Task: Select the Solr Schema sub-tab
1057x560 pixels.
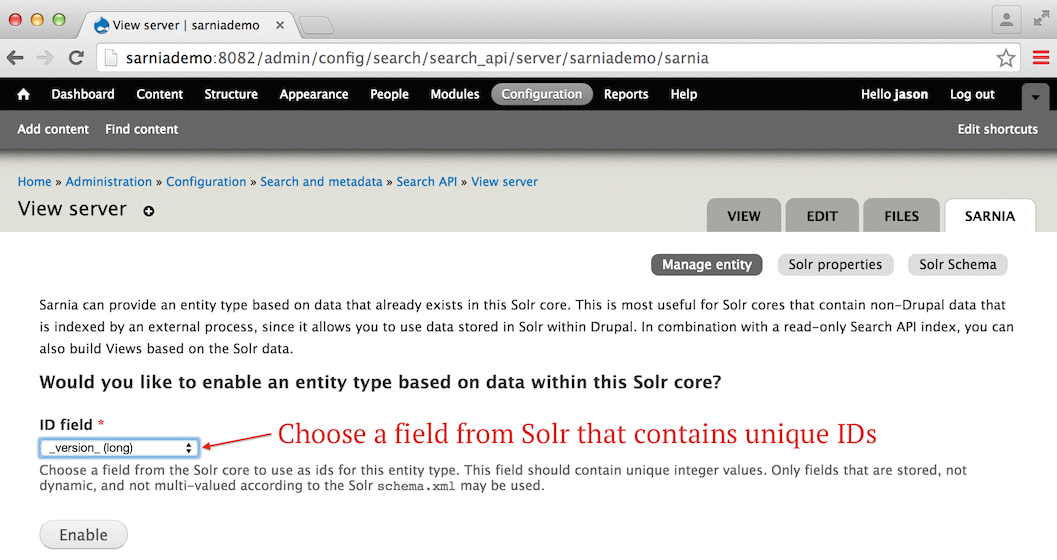Action: 957,264
